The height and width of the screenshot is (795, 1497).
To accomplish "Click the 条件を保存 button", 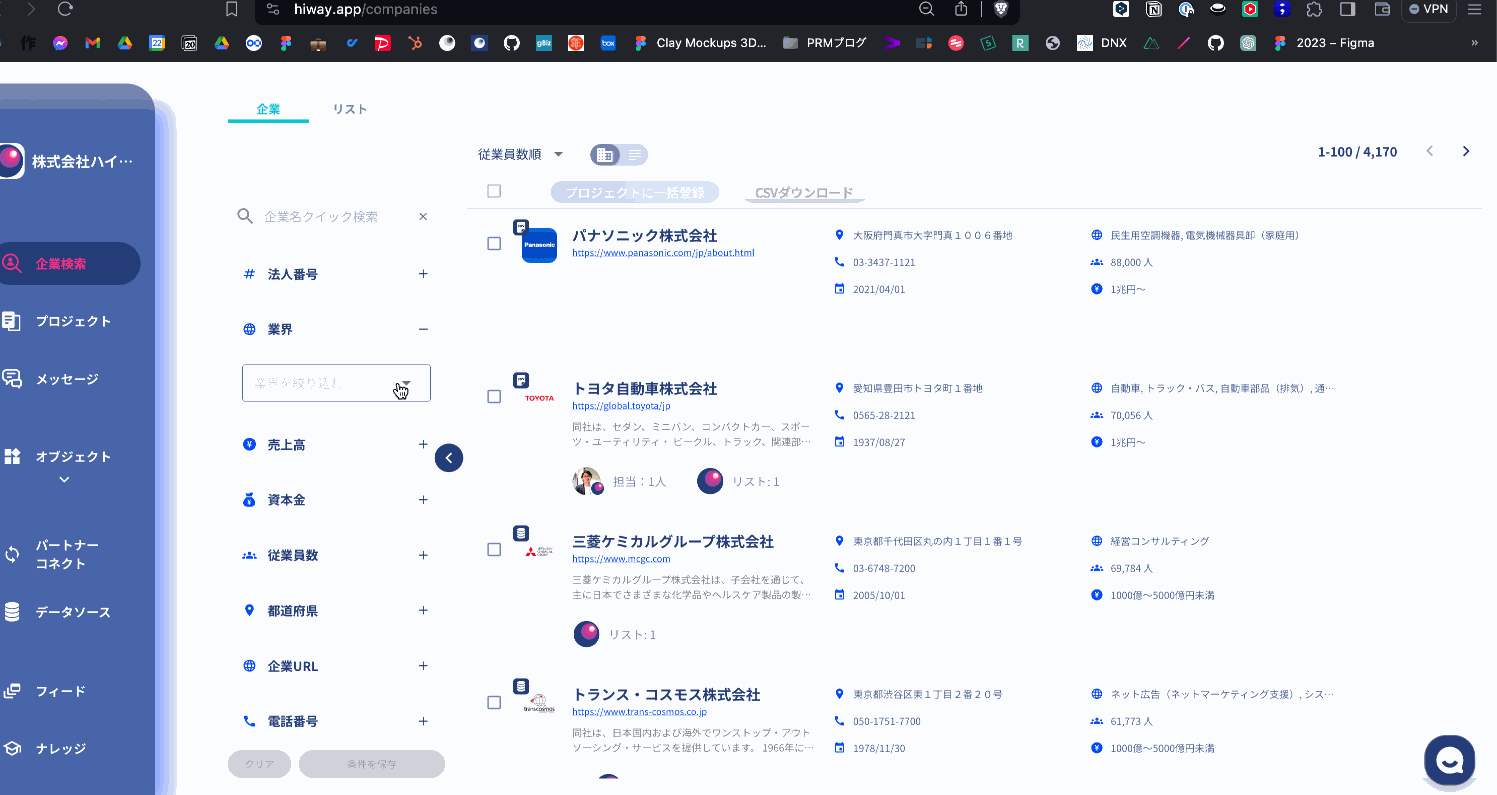I will 372,764.
